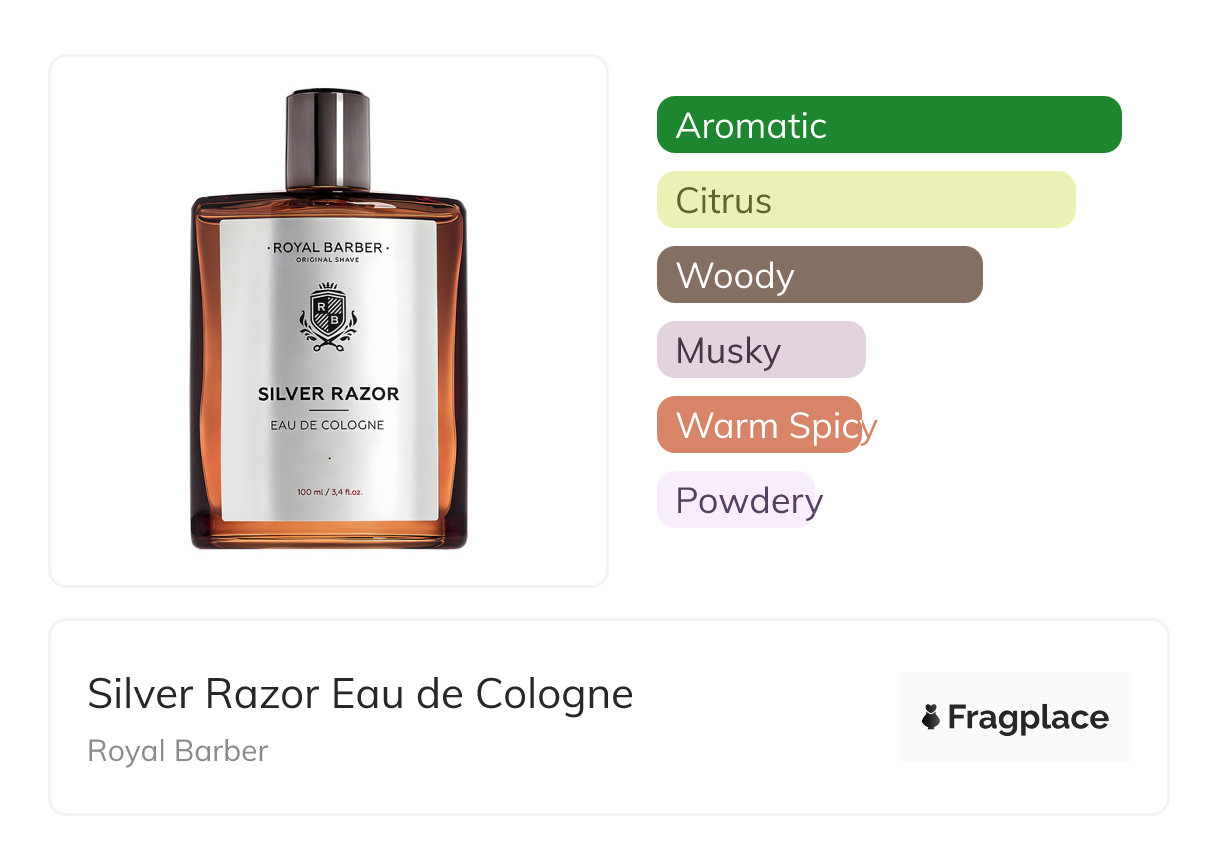
Task: Click the Fragplace logo text
Action: [1028, 718]
